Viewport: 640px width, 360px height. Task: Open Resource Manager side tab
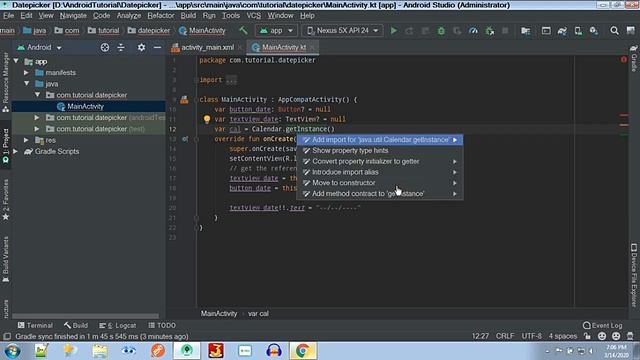[6, 82]
